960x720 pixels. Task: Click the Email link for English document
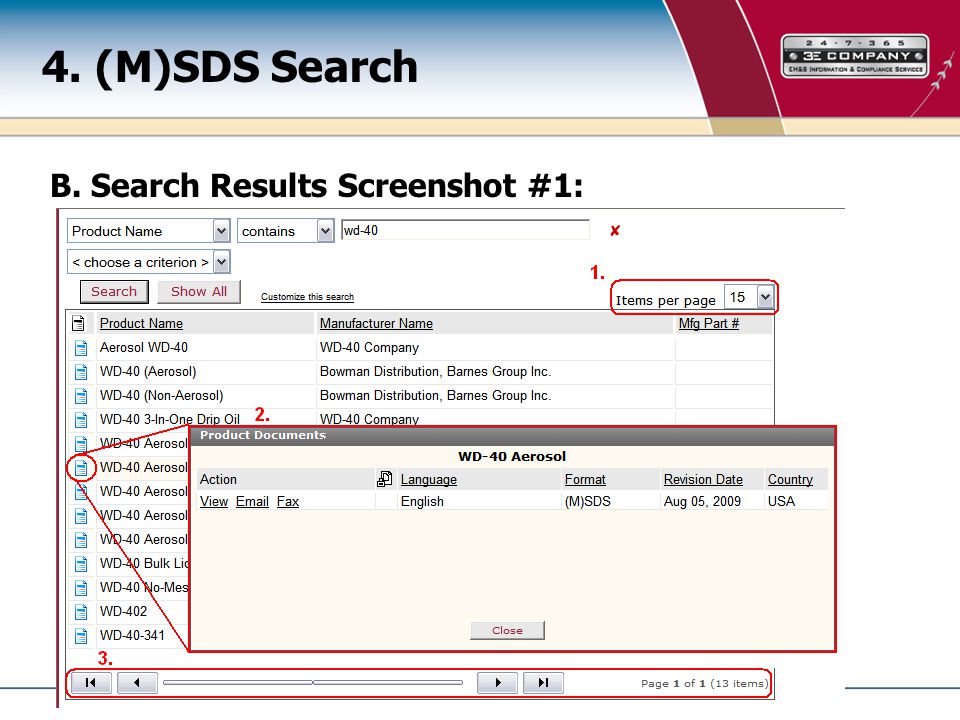(x=252, y=501)
